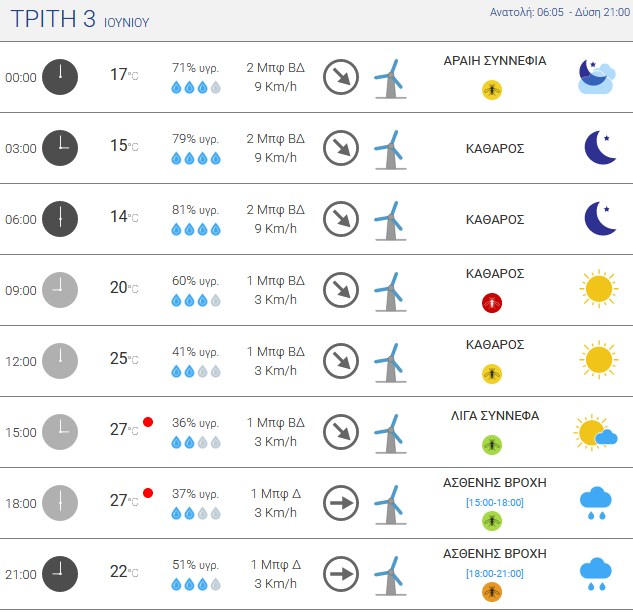
Task: Click the ΑΡΑΙΗ ΣΥΝΝΕΦΙΑ forecast label
Action: pyautogui.click(x=494, y=61)
